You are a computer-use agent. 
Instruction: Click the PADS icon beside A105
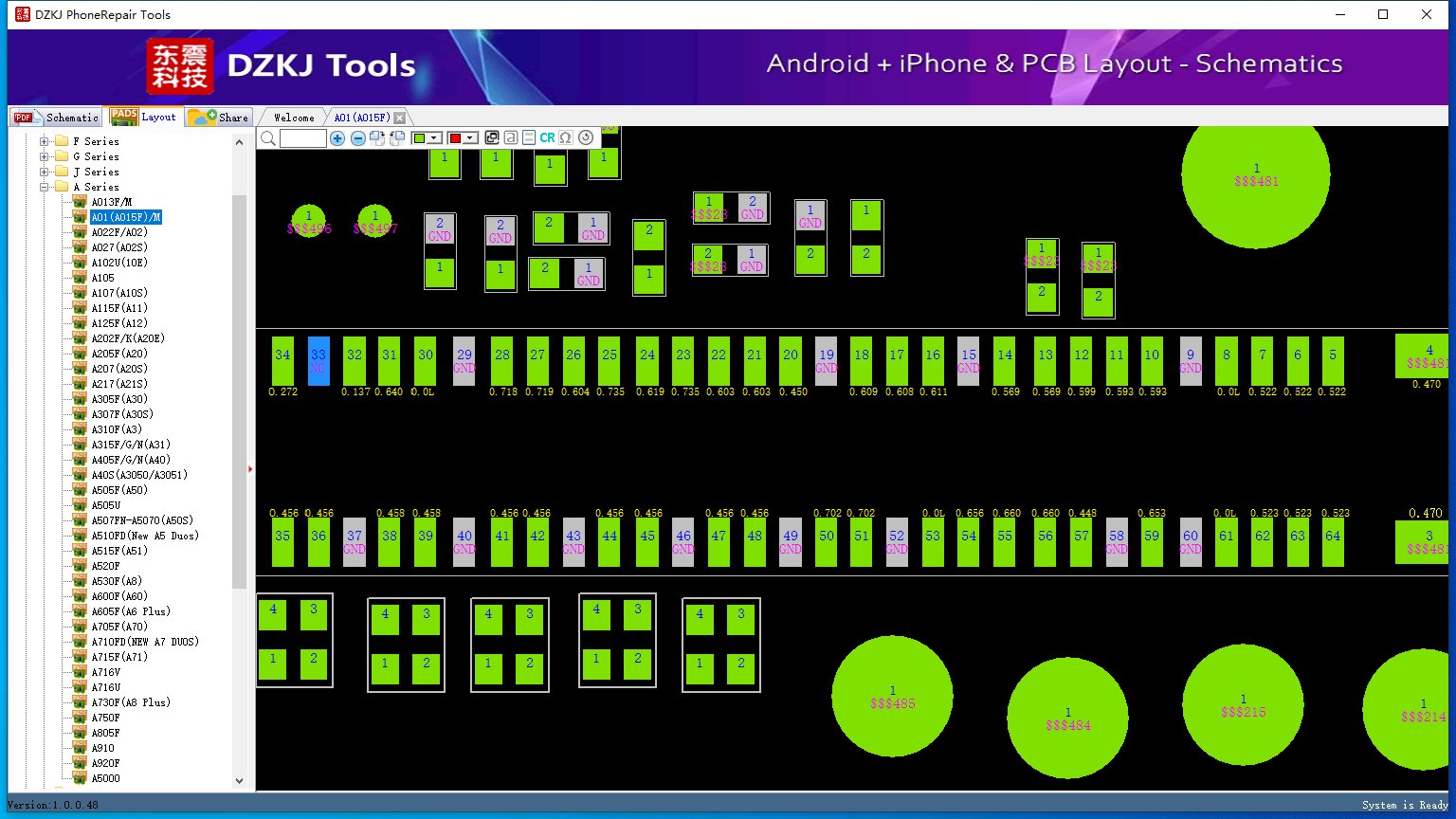tap(80, 278)
